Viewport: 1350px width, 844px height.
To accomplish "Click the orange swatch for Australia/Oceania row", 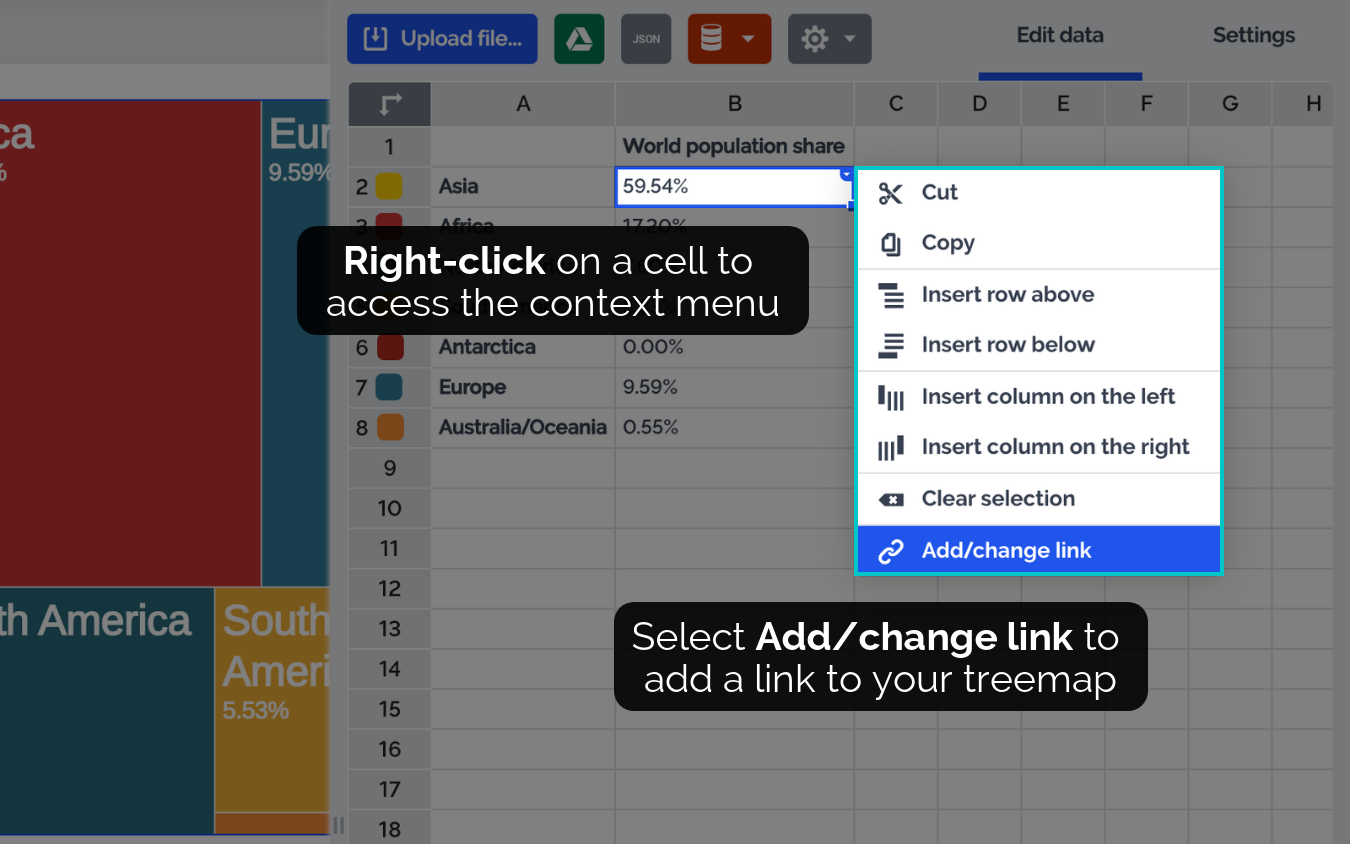I will tap(389, 428).
